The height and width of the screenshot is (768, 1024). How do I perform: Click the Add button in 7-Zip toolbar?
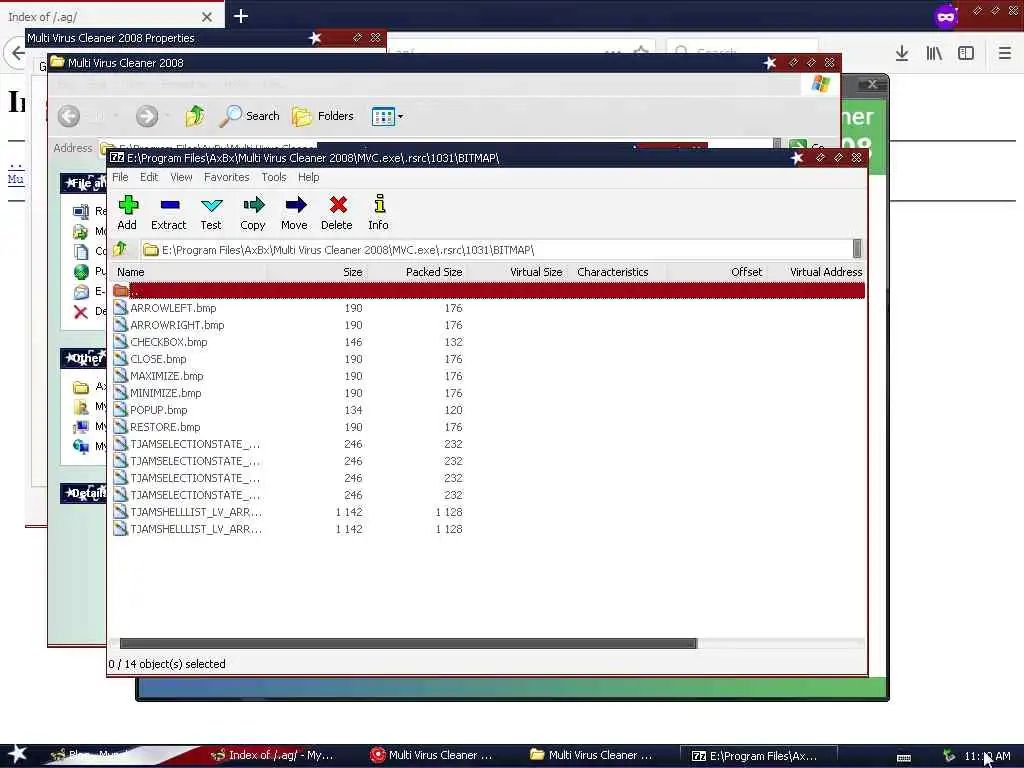click(x=127, y=213)
